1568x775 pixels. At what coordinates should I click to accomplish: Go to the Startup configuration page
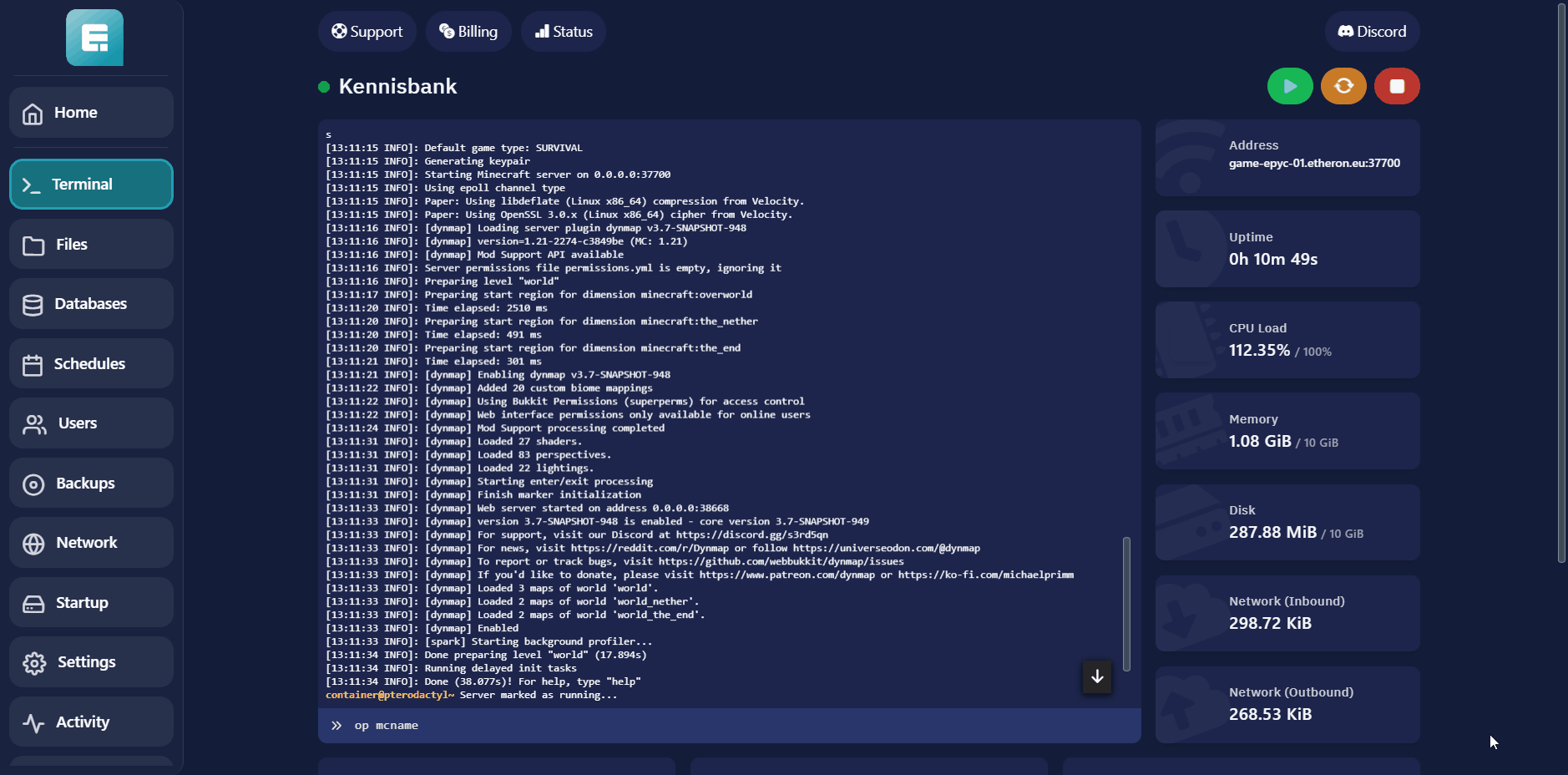[x=91, y=603]
